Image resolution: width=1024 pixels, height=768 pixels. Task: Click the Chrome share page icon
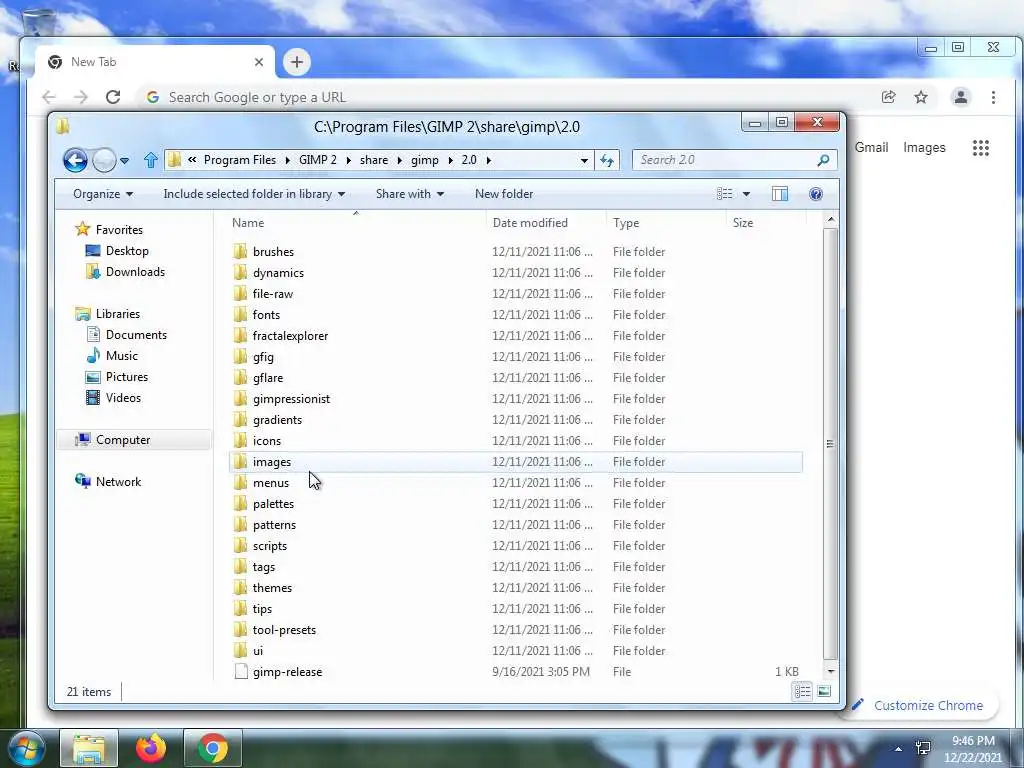(888, 97)
